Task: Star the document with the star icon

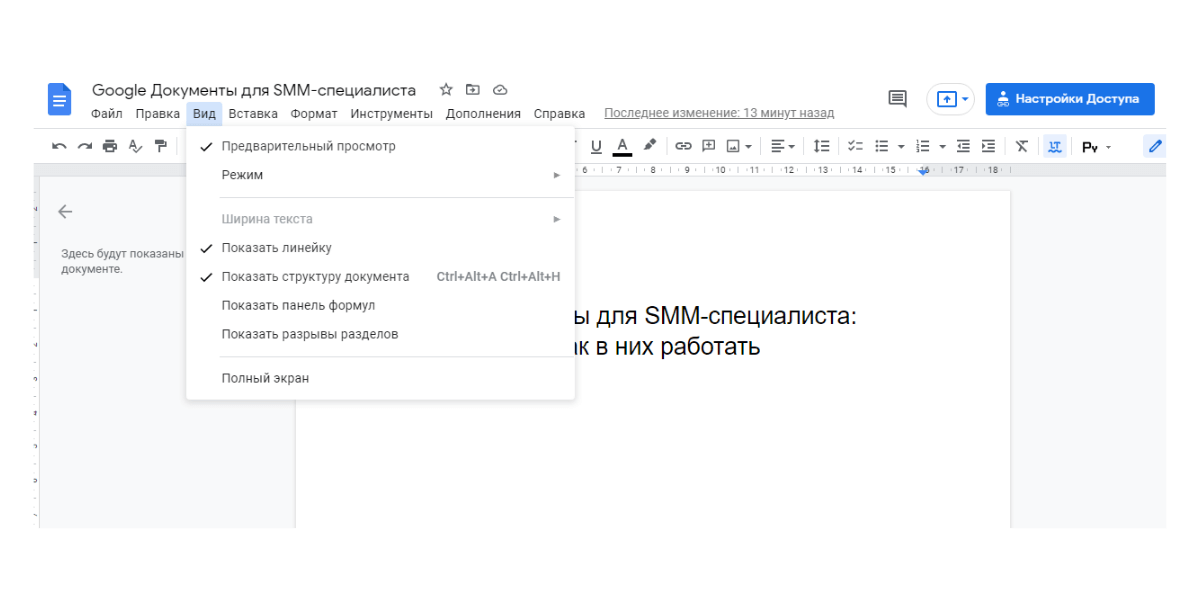Action: (446, 90)
